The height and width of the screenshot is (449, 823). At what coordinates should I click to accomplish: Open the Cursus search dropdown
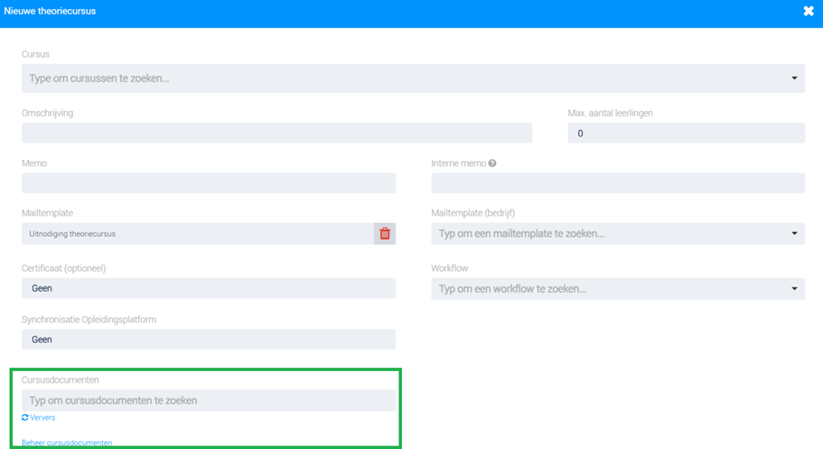pos(413,78)
